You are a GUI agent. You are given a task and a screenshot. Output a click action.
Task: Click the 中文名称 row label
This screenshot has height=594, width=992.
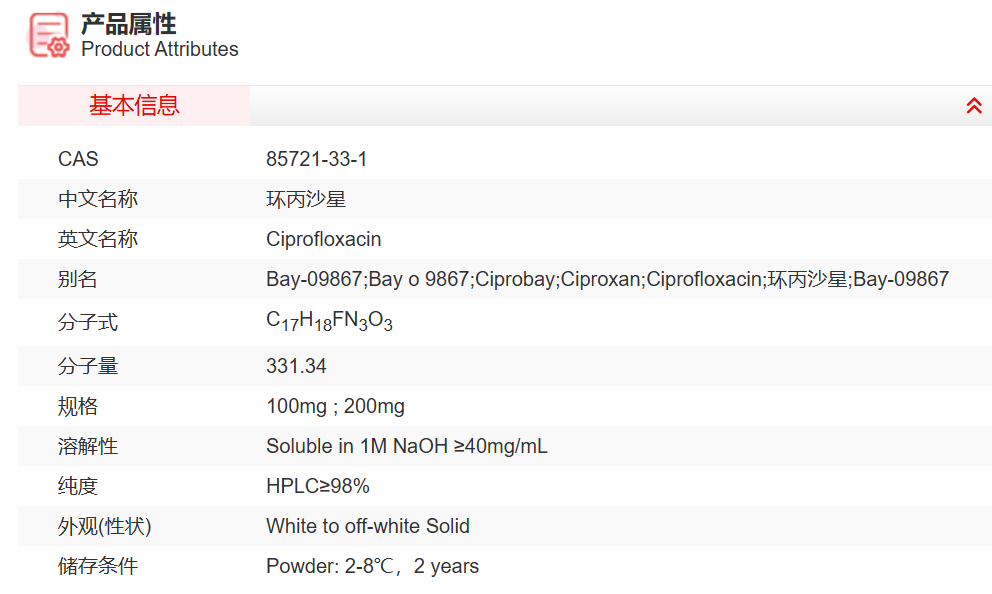98,199
